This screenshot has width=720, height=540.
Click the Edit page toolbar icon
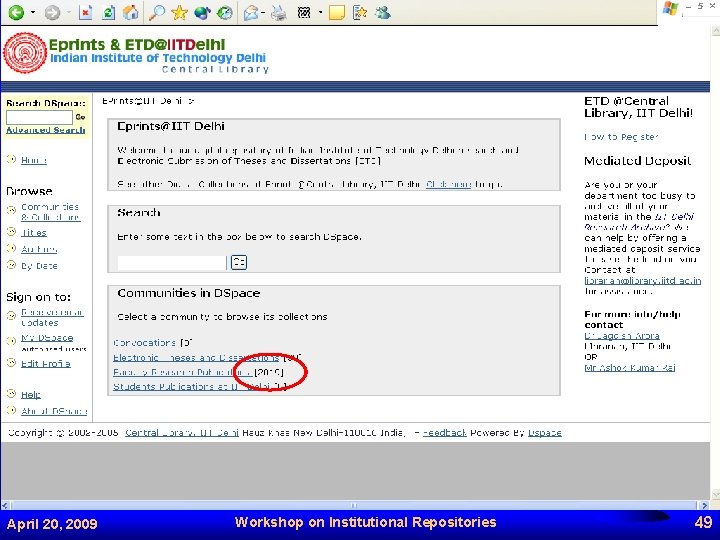point(304,12)
